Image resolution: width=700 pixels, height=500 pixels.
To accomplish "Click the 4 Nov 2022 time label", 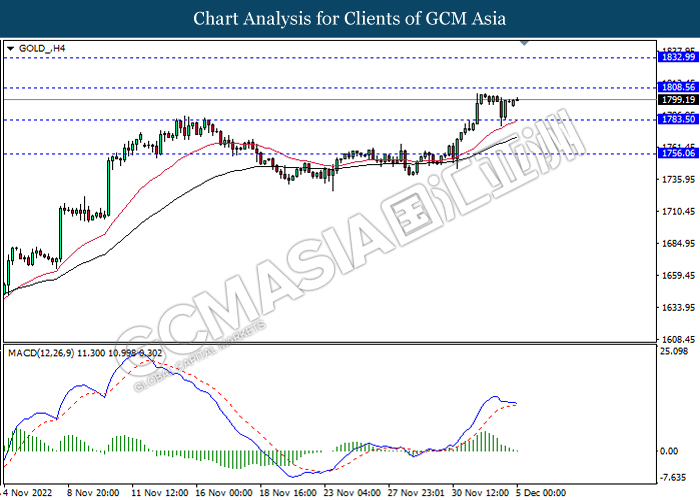I will pyautogui.click(x=29, y=493).
